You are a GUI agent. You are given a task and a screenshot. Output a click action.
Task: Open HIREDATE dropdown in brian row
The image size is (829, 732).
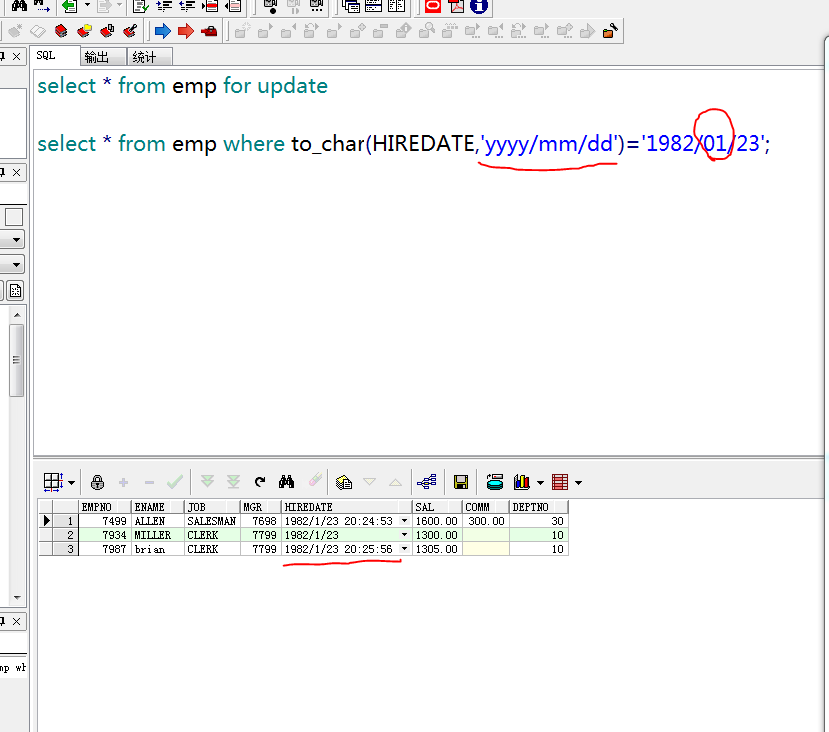[404, 549]
